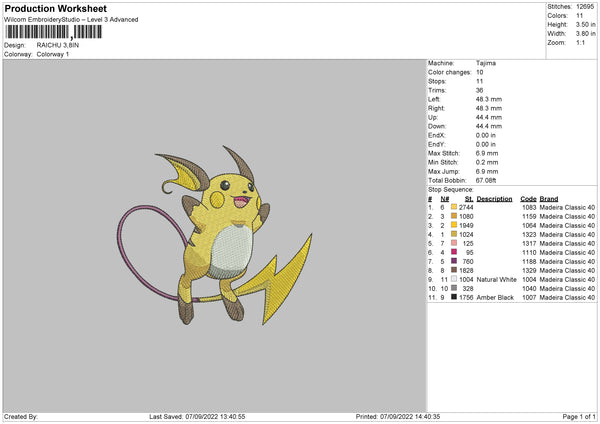Click the Raichu embroidery design preview
The height and width of the screenshot is (424, 600).
point(214,235)
